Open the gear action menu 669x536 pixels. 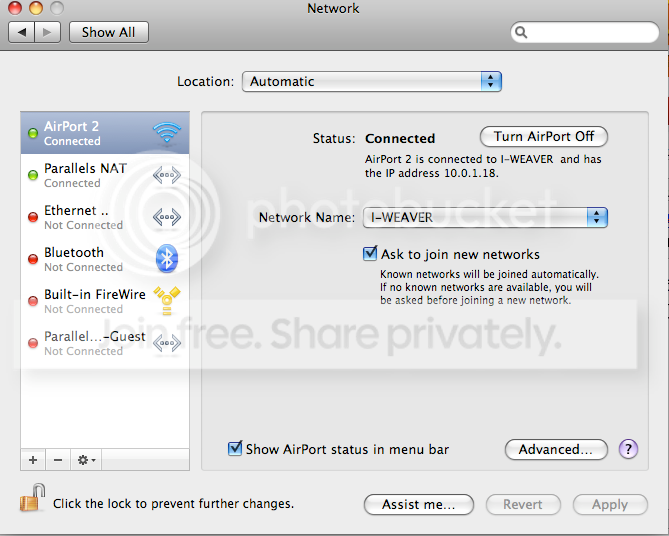point(86,460)
